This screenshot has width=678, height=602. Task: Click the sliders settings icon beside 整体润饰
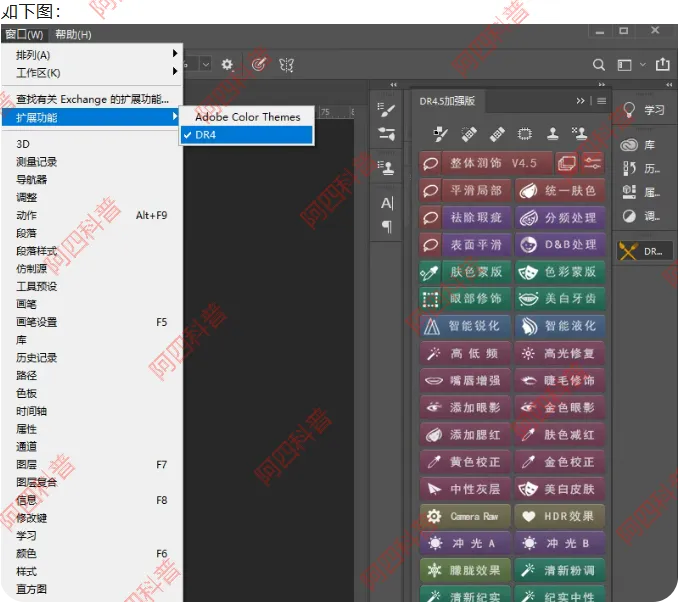click(592, 163)
